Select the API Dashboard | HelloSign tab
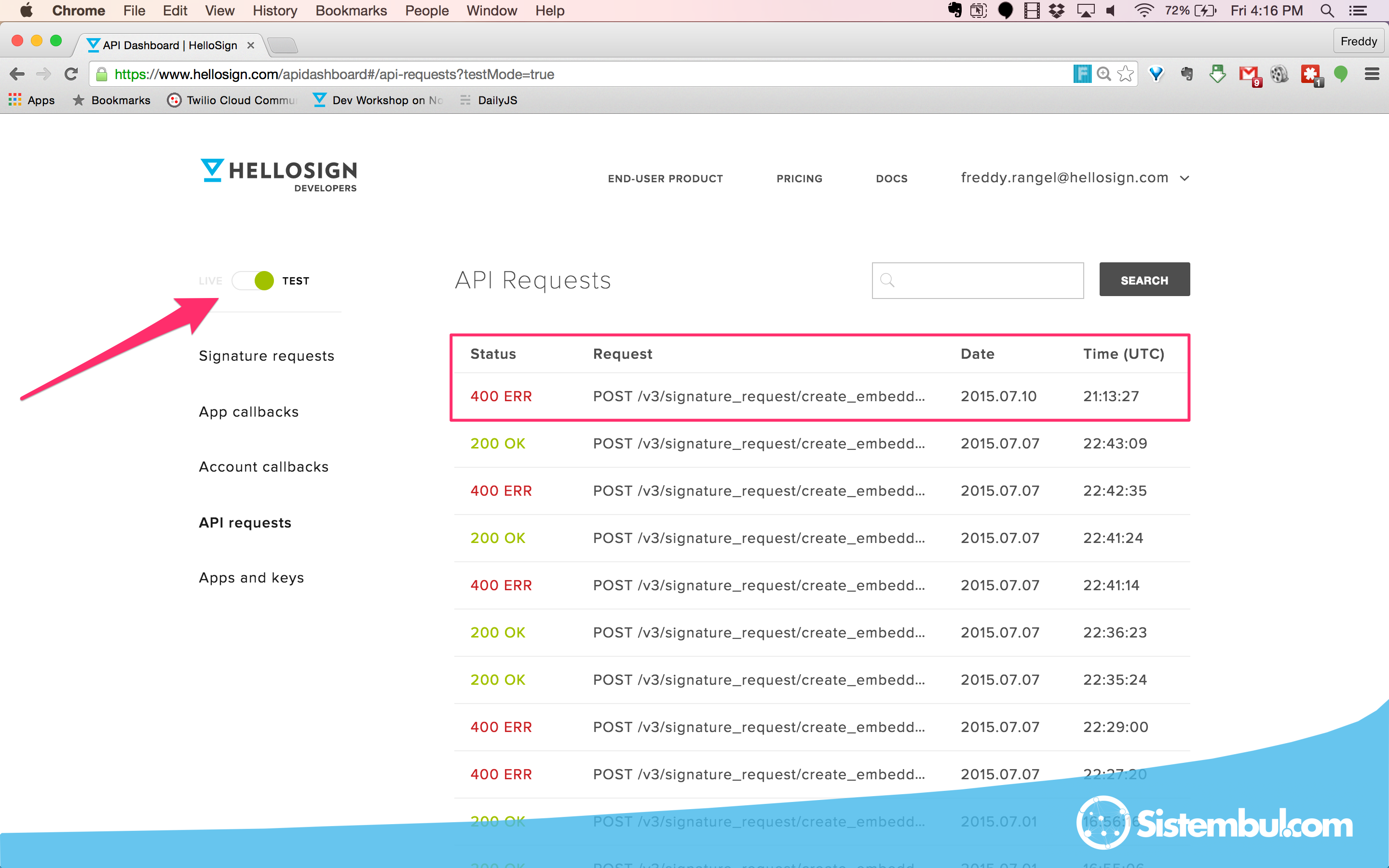 tap(170, 45)
